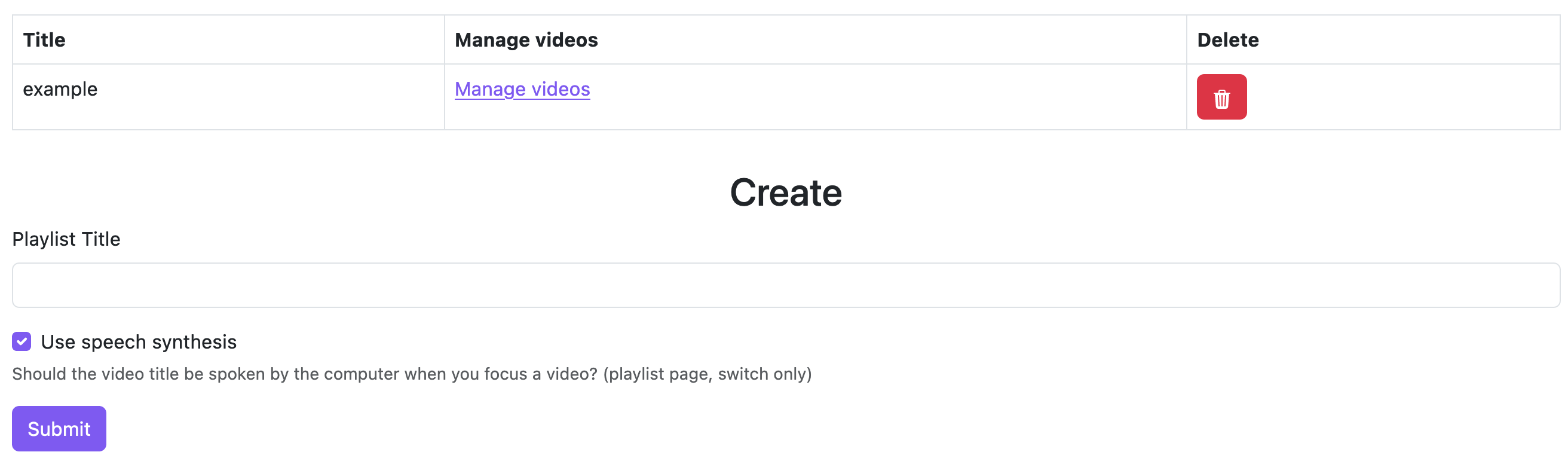
Task: Click the red trash icon to delete playlist
Action: click(1221, 97)
